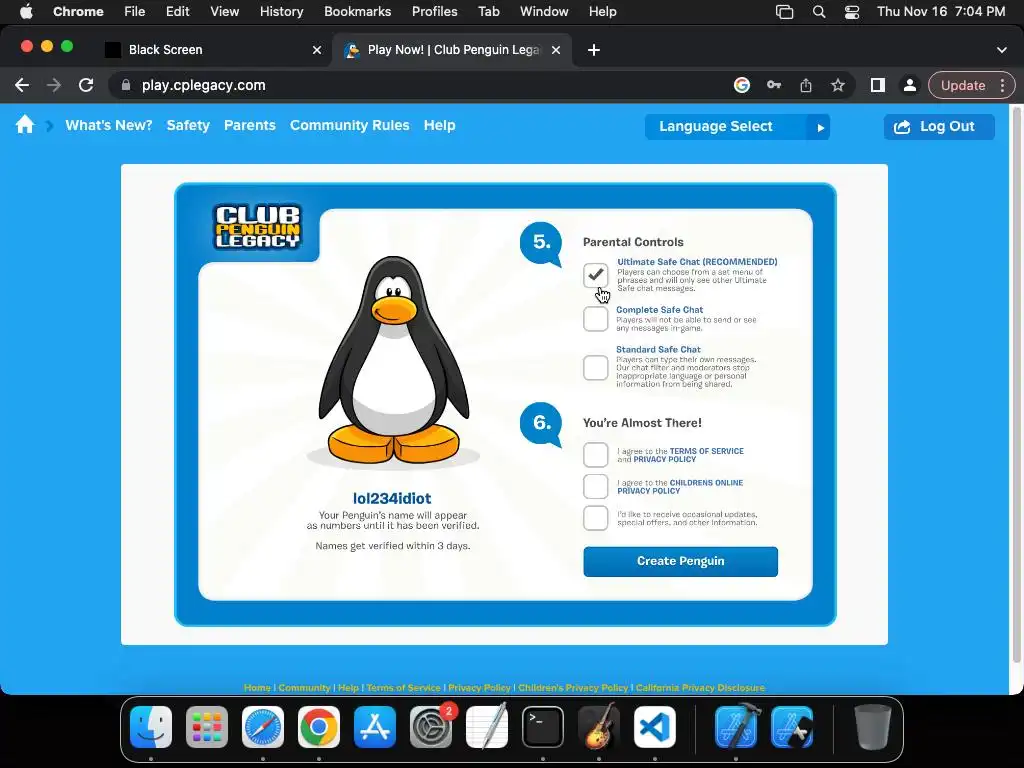
Task: Open the Community Rules link
Action: 349,125
